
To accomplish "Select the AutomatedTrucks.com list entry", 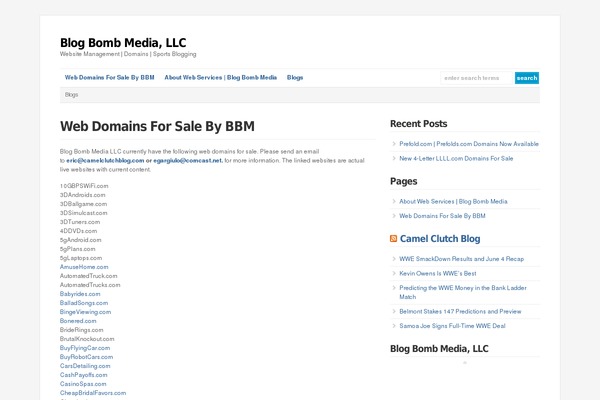I will tap(90, 285).
